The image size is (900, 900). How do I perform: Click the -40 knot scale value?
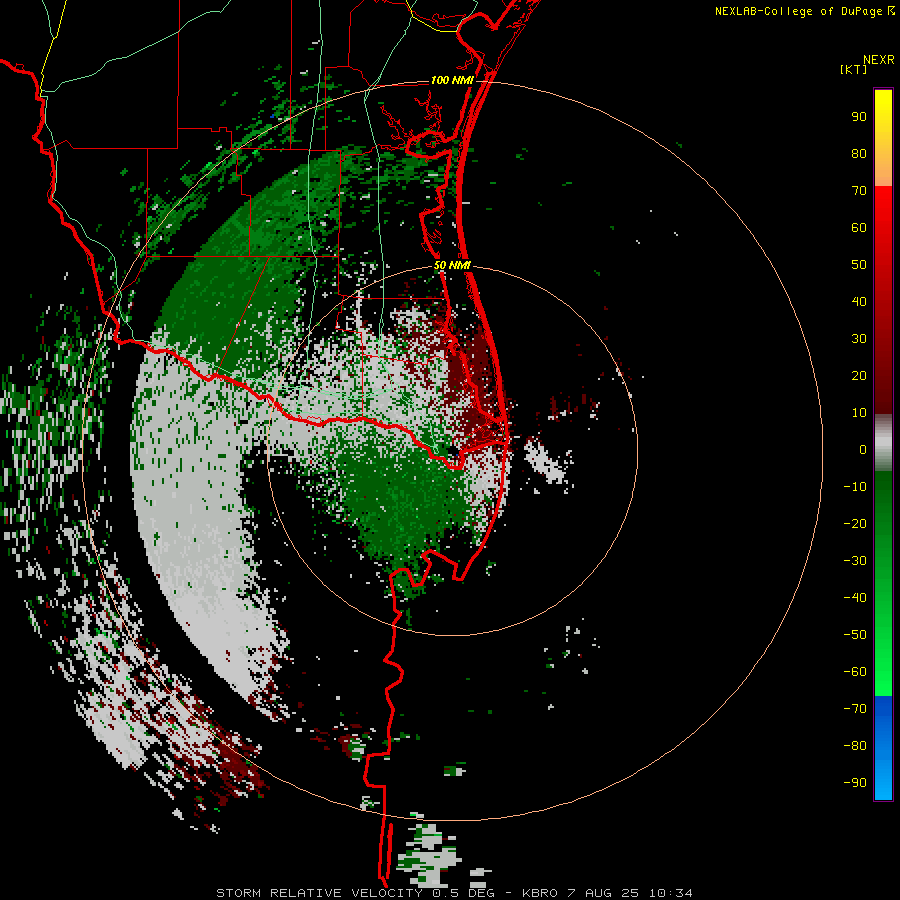(855, 598)
